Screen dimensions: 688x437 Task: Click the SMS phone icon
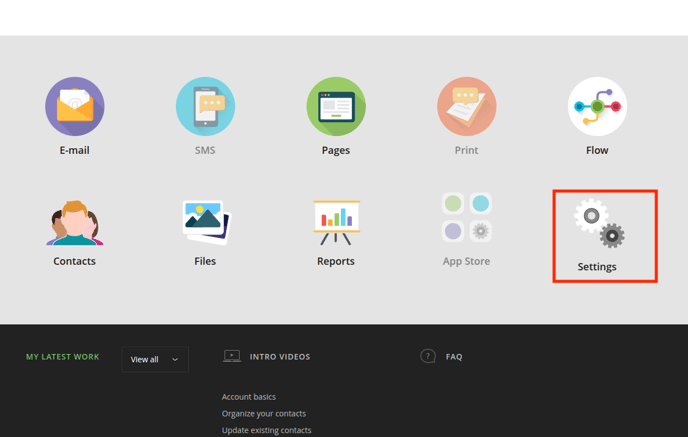[205, 106]
